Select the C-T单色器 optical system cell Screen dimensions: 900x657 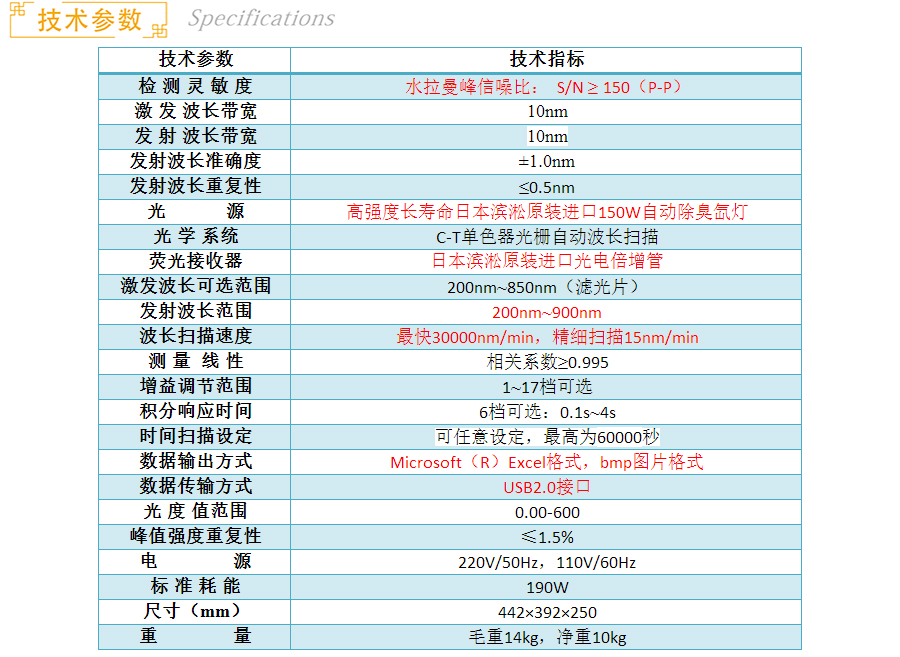click(x=546, y=237)
